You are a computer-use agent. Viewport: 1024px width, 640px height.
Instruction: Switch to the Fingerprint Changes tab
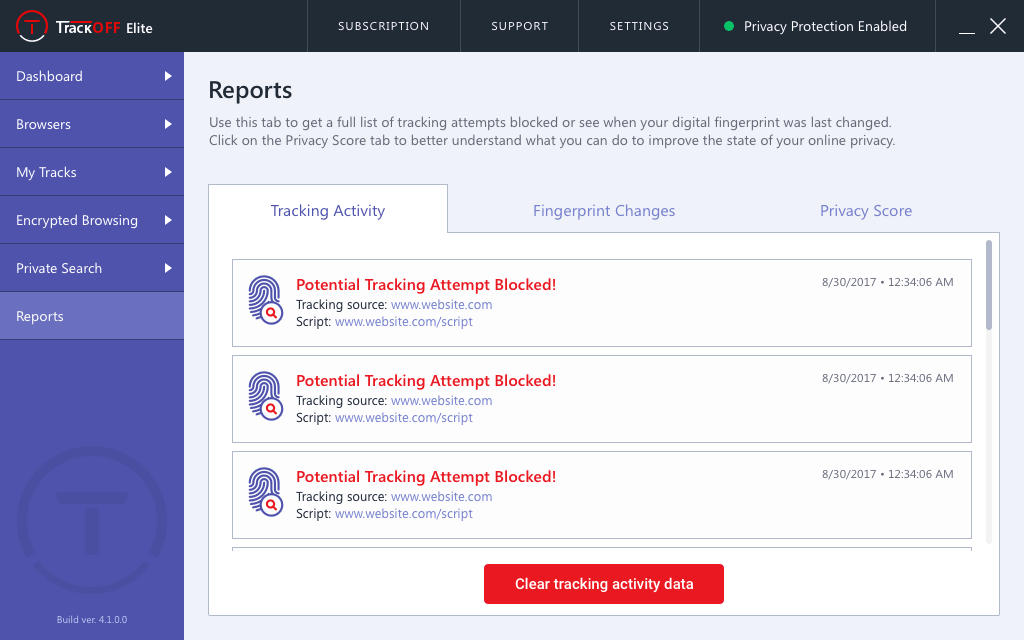(604, 211)
